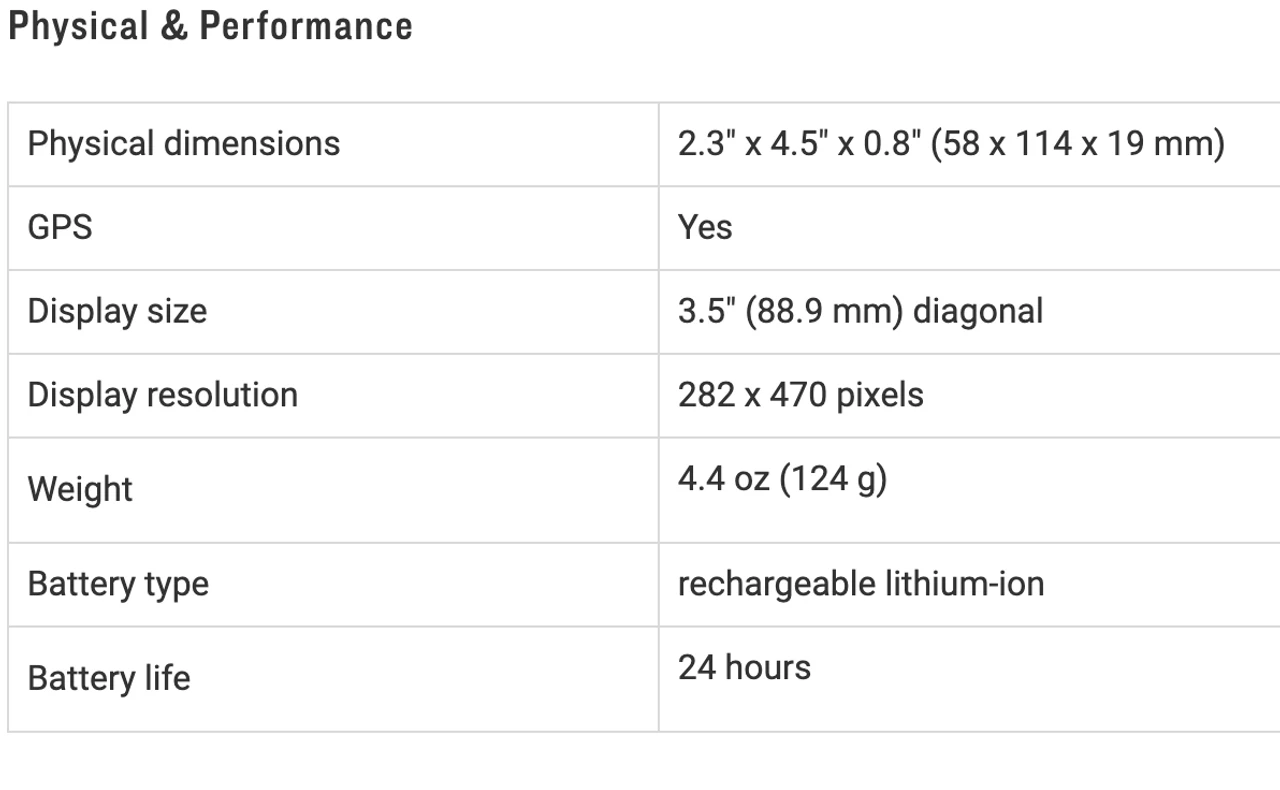This screenshot has height=790, width=1280.
Task: Click the word rechargeable in Battery type
Action: (762, 583)
